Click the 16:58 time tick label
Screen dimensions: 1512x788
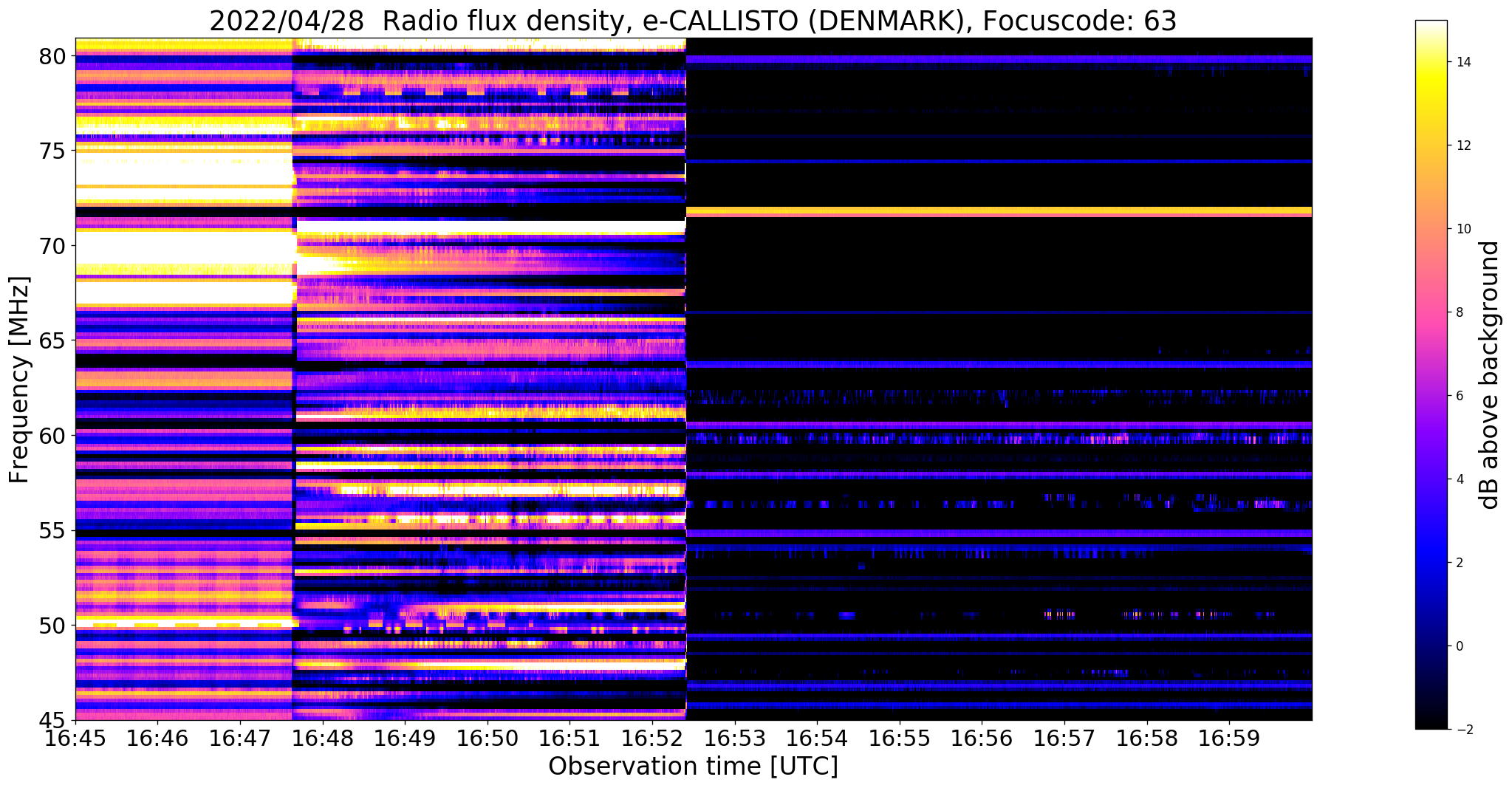click(x=1147, y=739)
